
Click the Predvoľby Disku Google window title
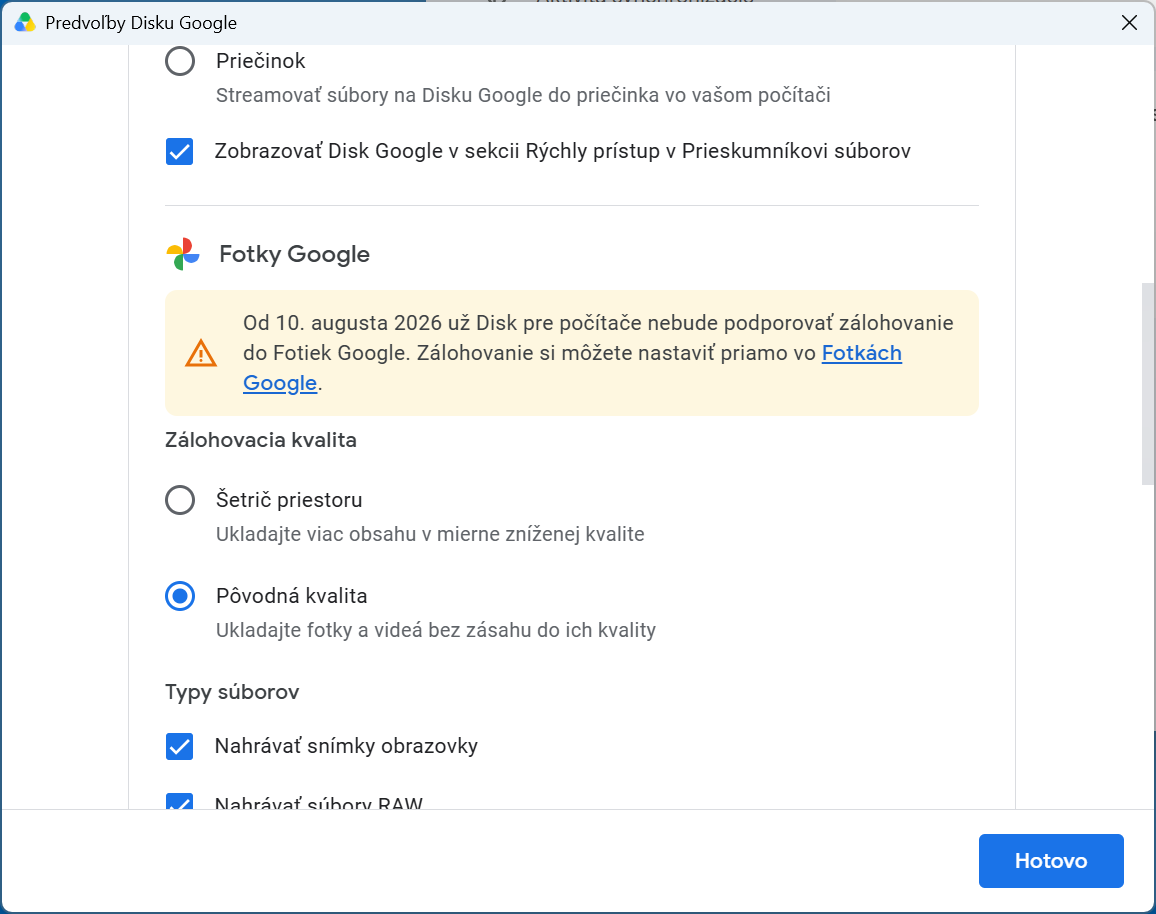[141, 23]
